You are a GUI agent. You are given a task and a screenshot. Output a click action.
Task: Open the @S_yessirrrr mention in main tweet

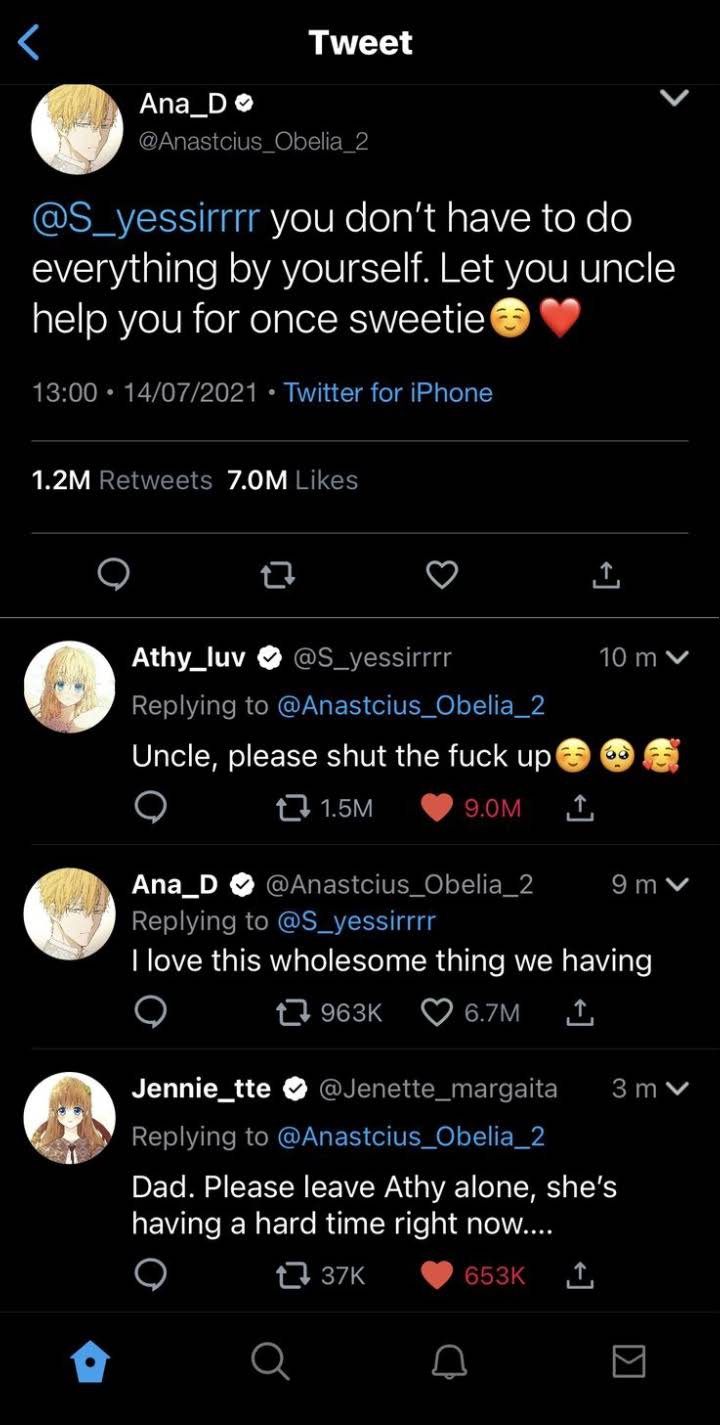146,218
